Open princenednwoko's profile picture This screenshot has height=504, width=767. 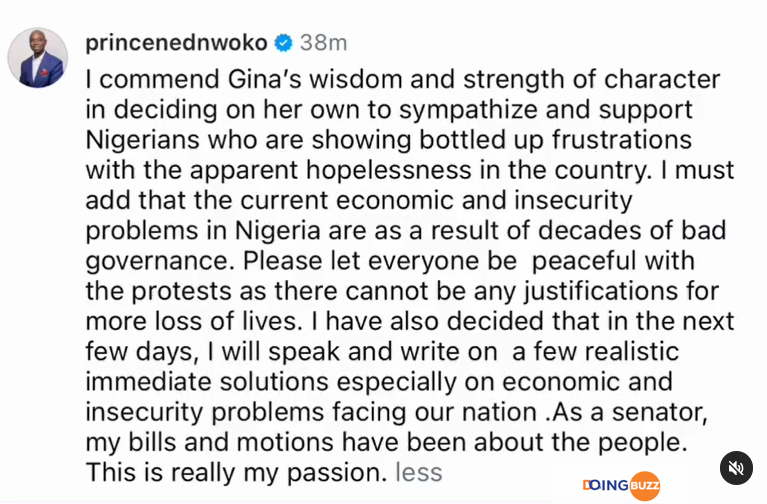tap(38, 58)
